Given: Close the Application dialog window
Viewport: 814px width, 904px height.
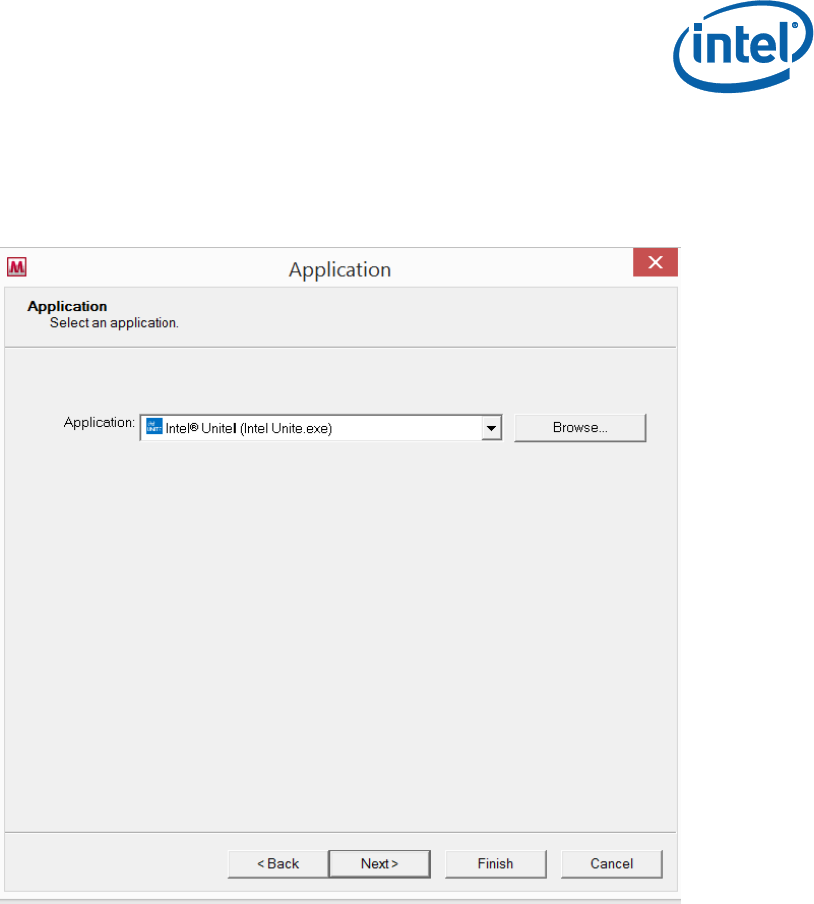Looking at the screenshot, I should [x=655, y=262].
